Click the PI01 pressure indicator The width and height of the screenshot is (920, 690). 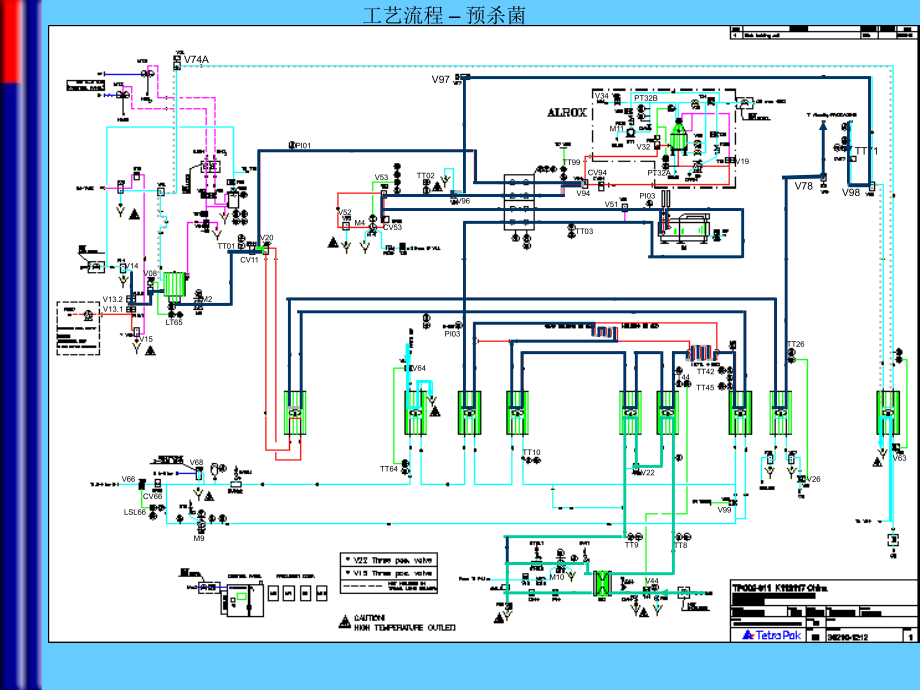pyautogui.click(x=292, y=146)
